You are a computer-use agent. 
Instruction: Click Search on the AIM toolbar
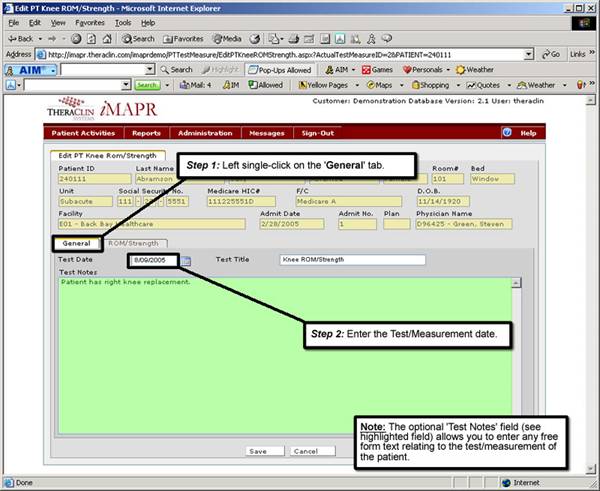(176, 70)
